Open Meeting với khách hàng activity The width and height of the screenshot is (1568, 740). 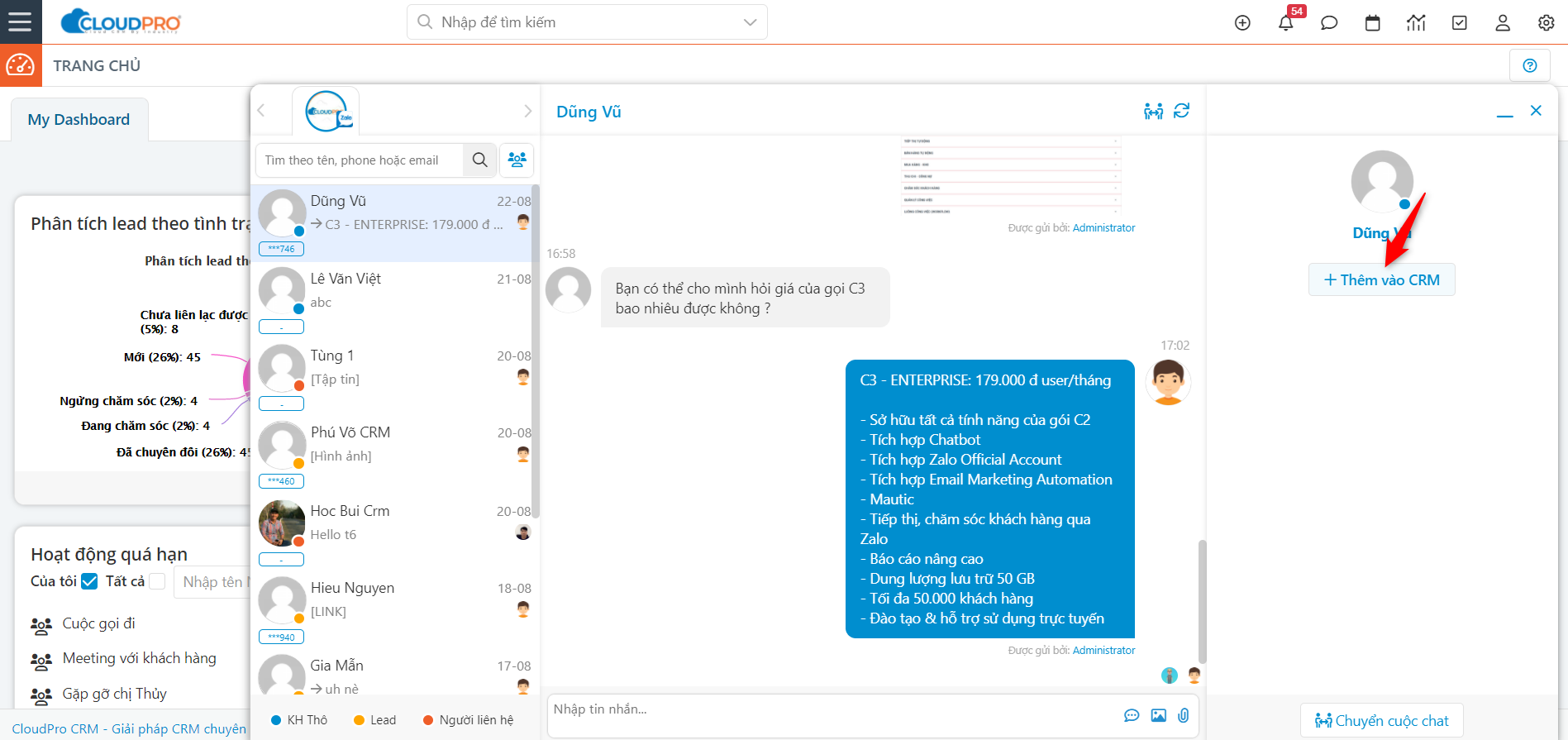coord(140,658)
